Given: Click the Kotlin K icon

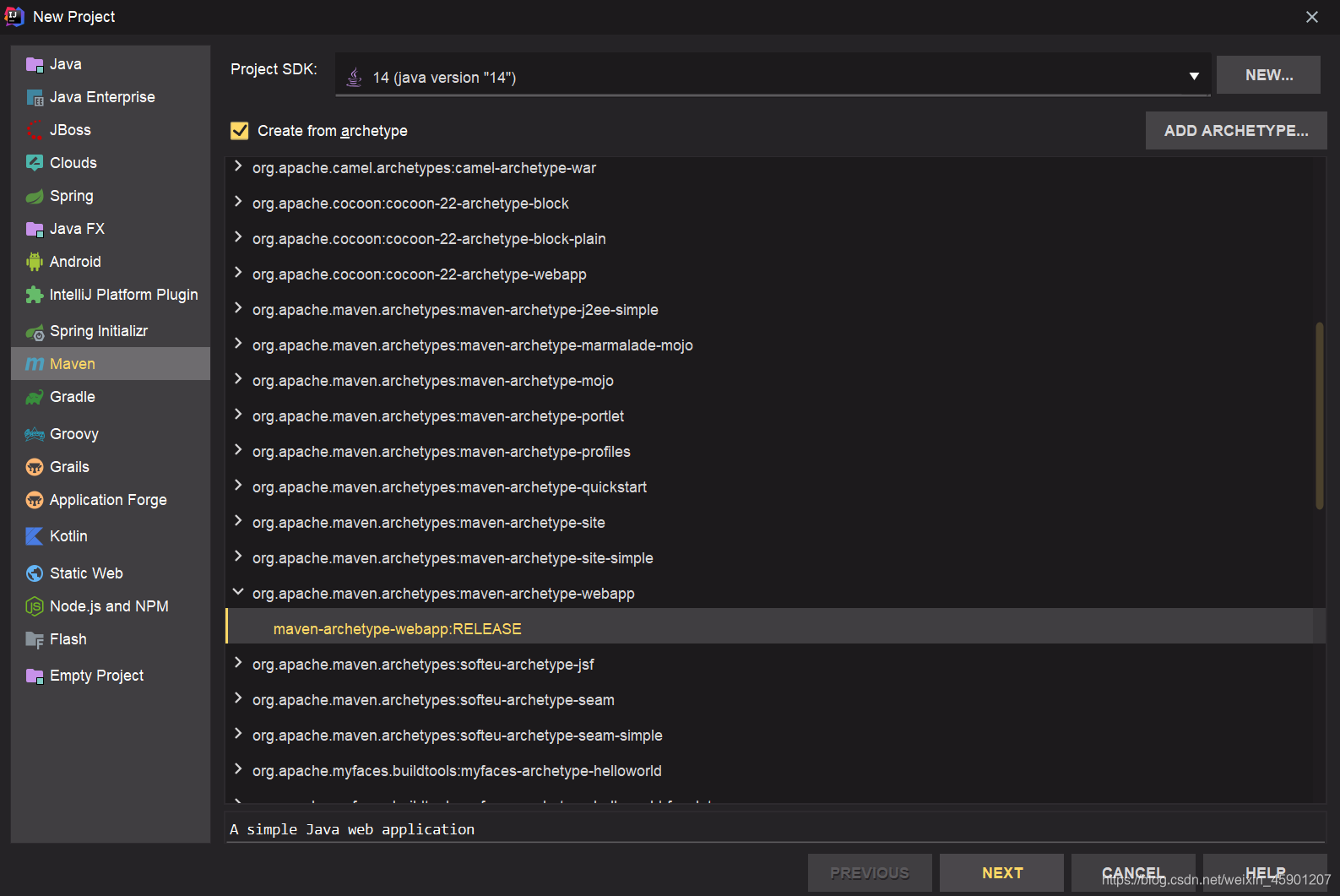Looking at the screenshot, I should pos(35,536).
